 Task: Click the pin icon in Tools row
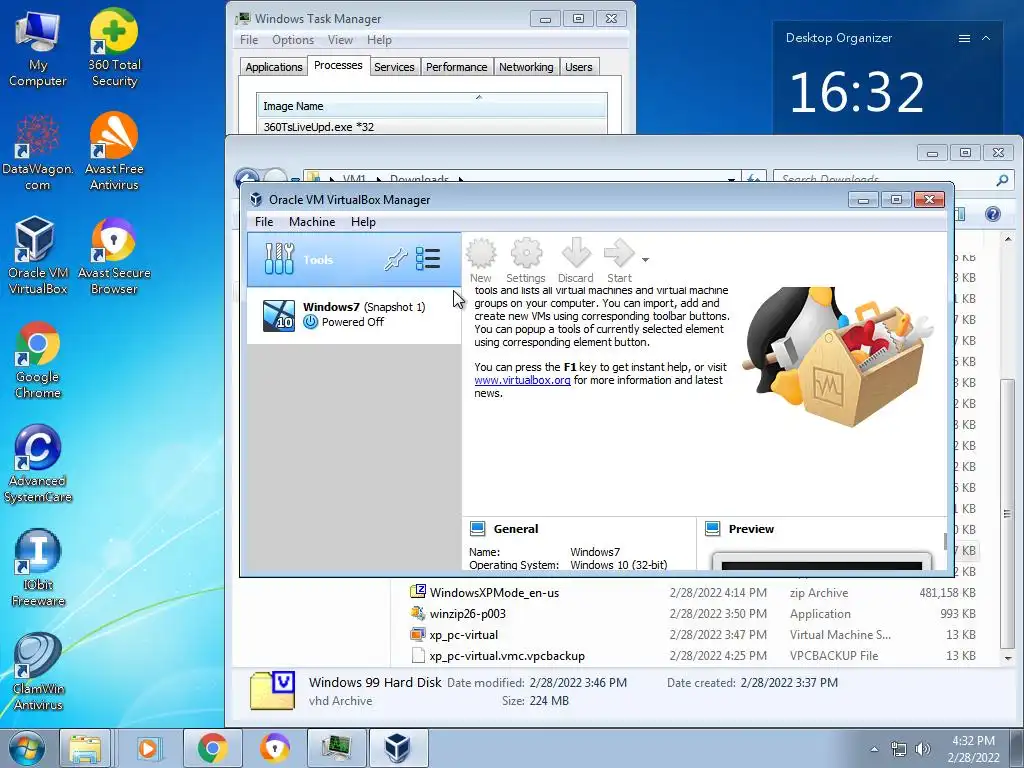tap(395, 259)
